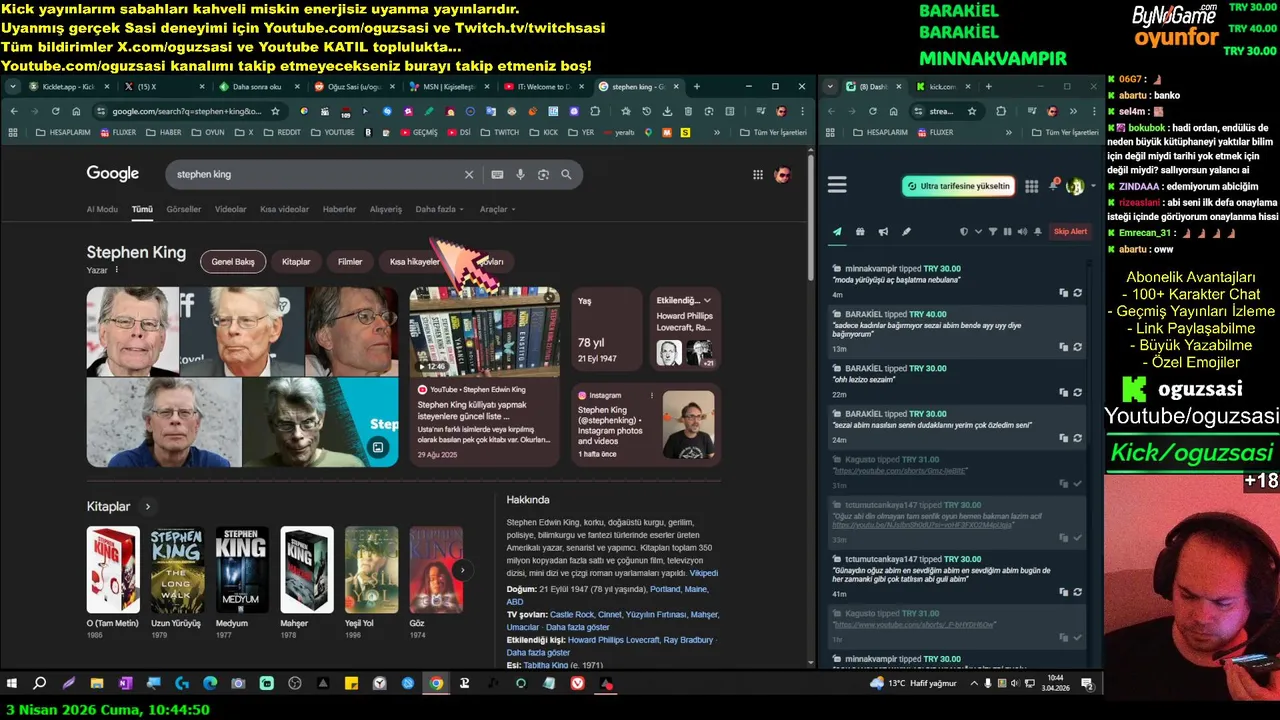Click the filter funnel icon in events toolbar
The height and width of the screenshot is (720, 1280).
tap(993, 232)
